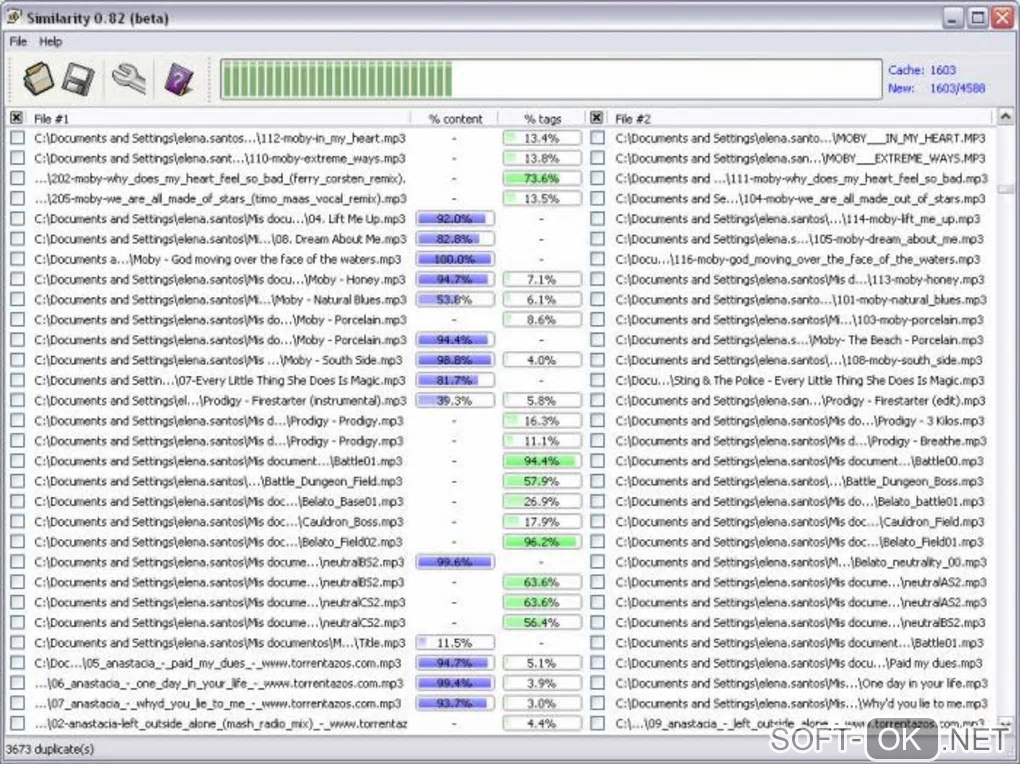Select file #2 'Prodigy - Breathe.mp3'
The width and height of the screenshot is (1020, 764).
pos(801,441)
